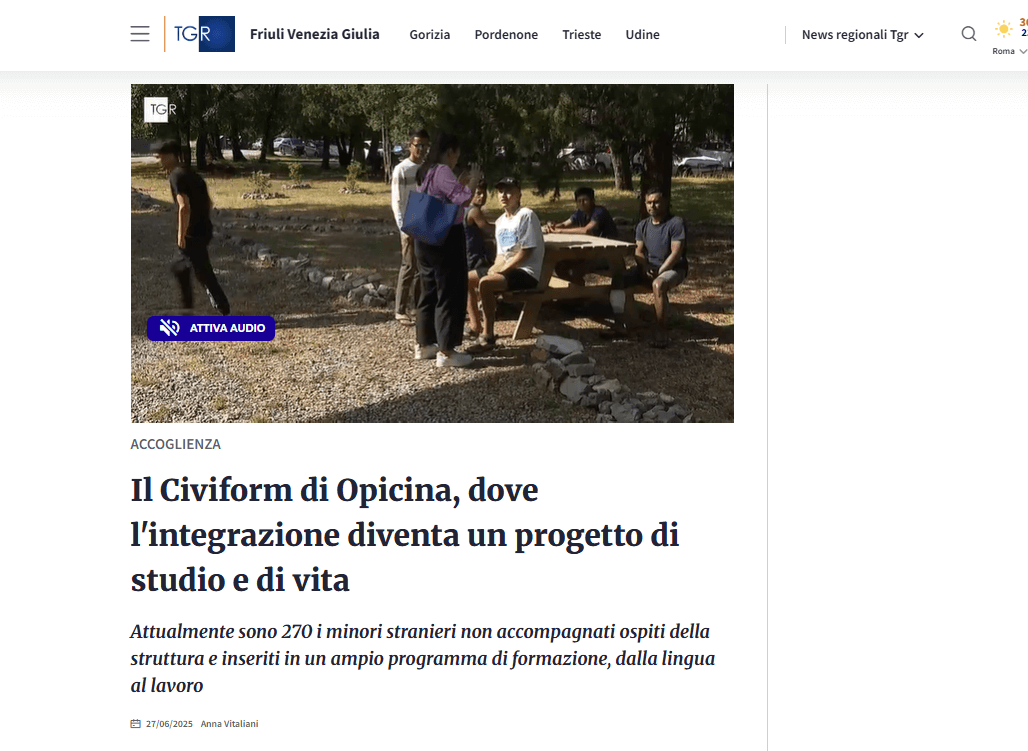The width and height of the screenshot is (1028, 751).
Task: Open the hamburger navigation menu
Action: pyautogui.click(x=140, y=34)
